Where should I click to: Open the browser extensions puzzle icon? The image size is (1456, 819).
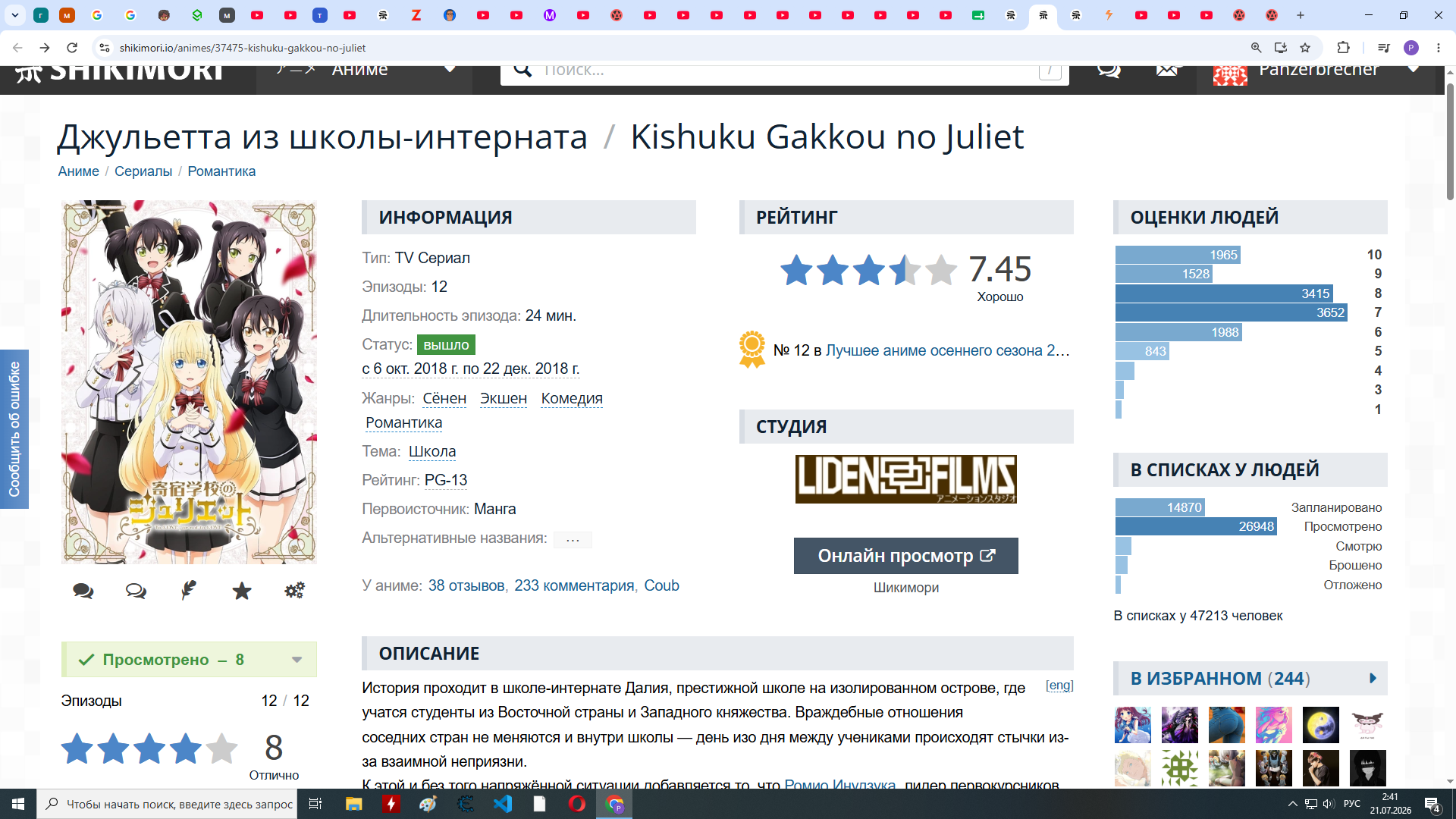click(x=1343, y=48)
